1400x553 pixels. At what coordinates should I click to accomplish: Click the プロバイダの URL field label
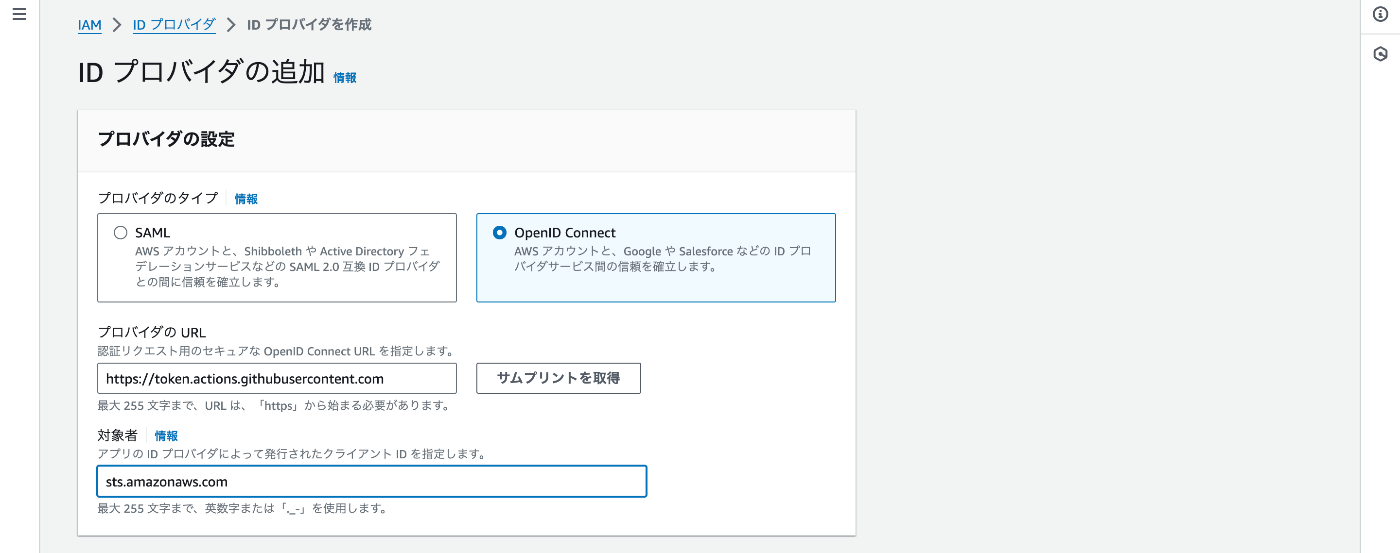[x=152, y=332]
